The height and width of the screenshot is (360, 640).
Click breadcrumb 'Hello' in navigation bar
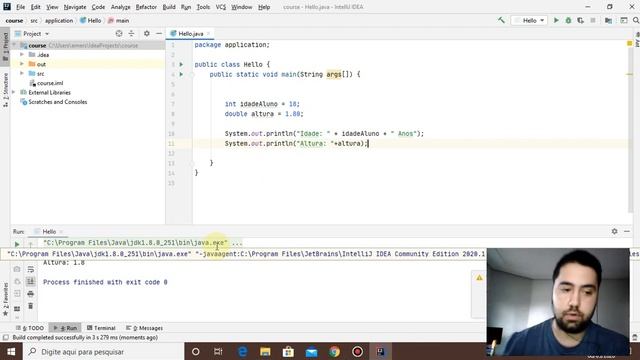[91, 20]
